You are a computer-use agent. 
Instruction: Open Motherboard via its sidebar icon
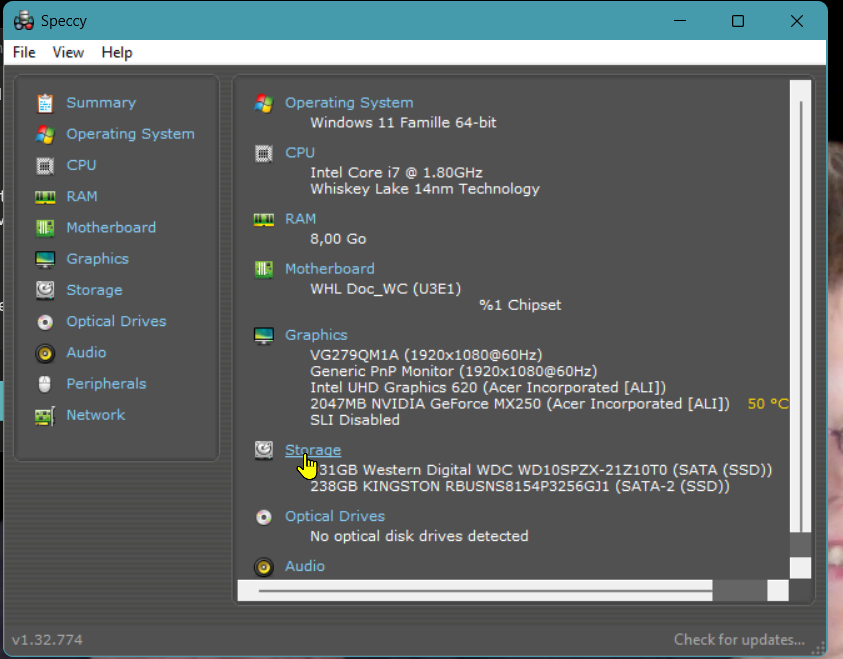point(45,228)
